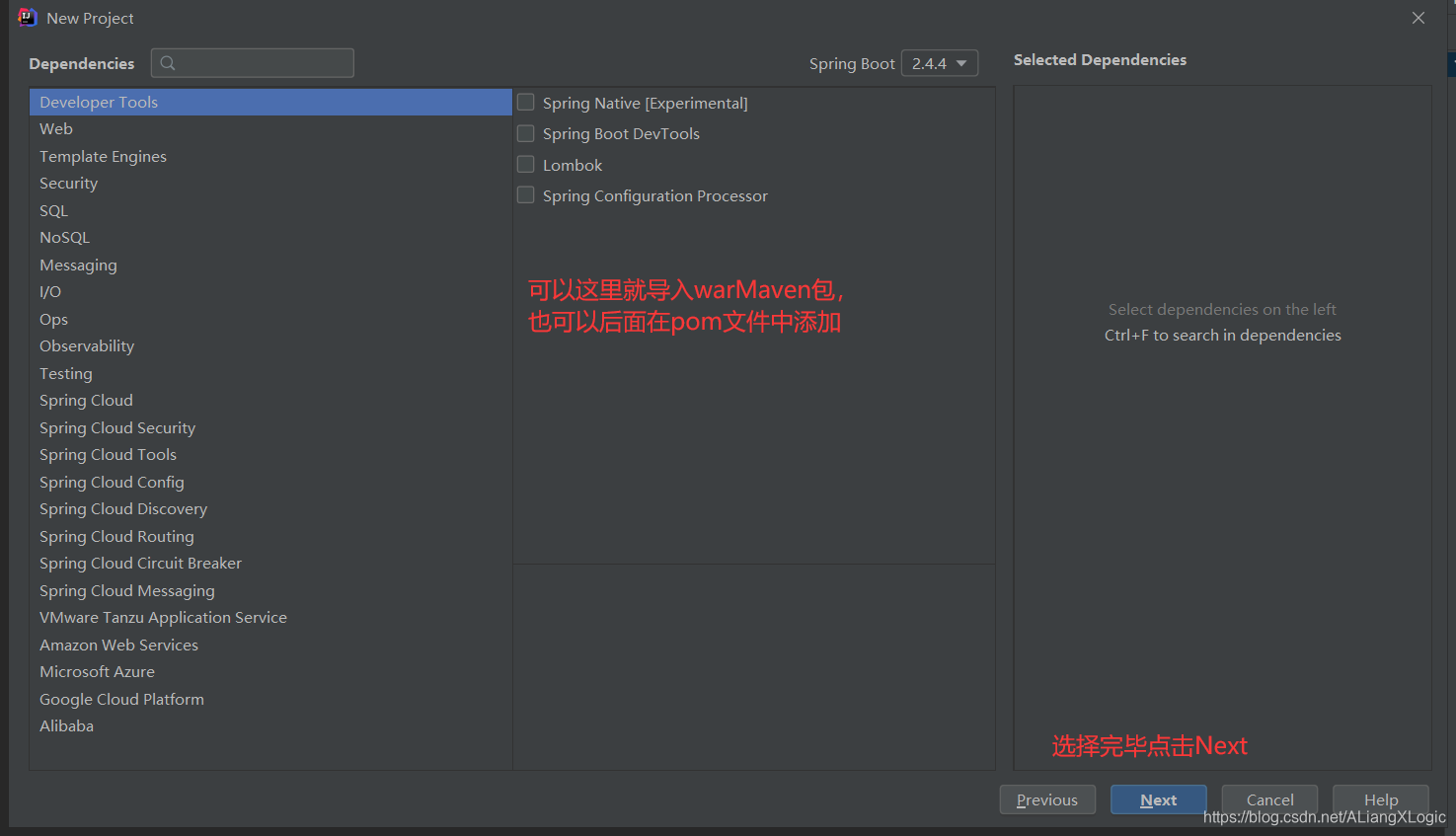Select the NoSQL category
This screenshot has height=836, width=1456.
(270, 238)
